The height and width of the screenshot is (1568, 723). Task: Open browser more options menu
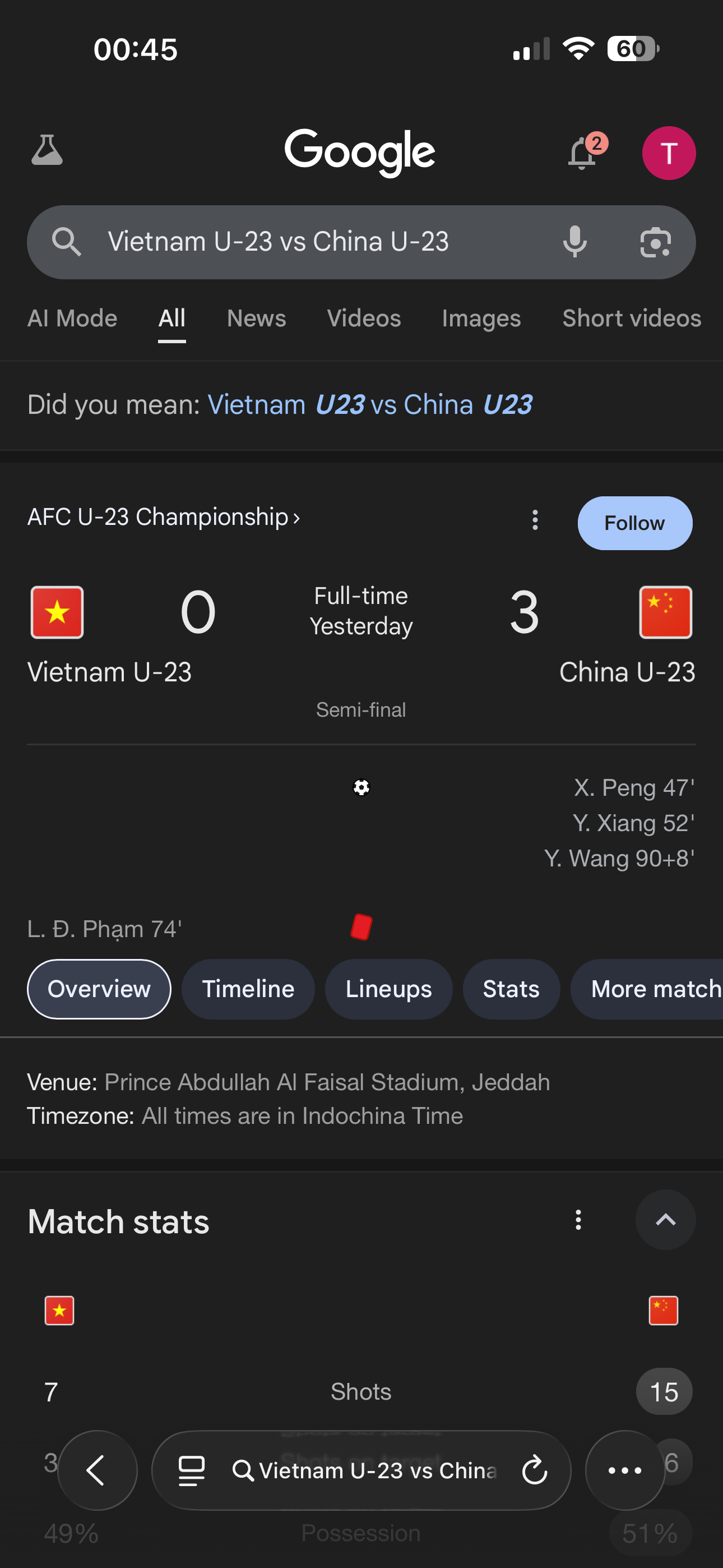(624, 1470)
